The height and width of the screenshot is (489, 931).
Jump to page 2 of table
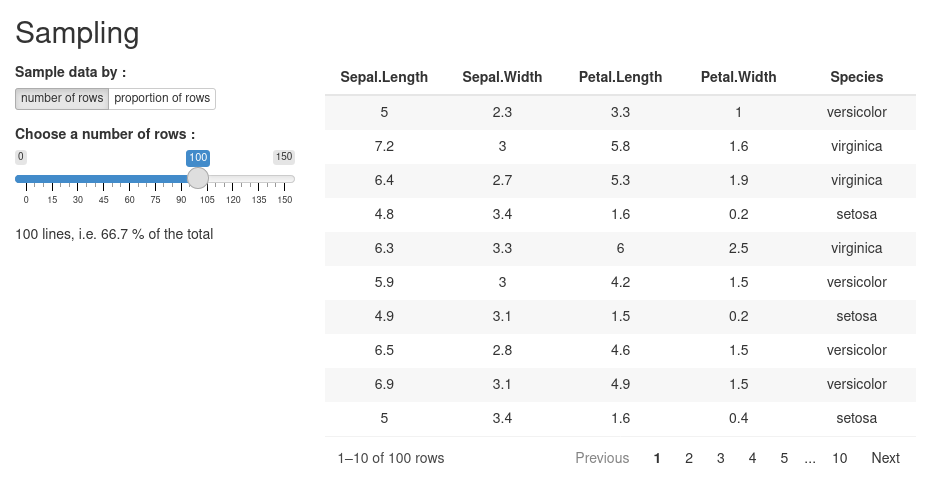[689, 458]
